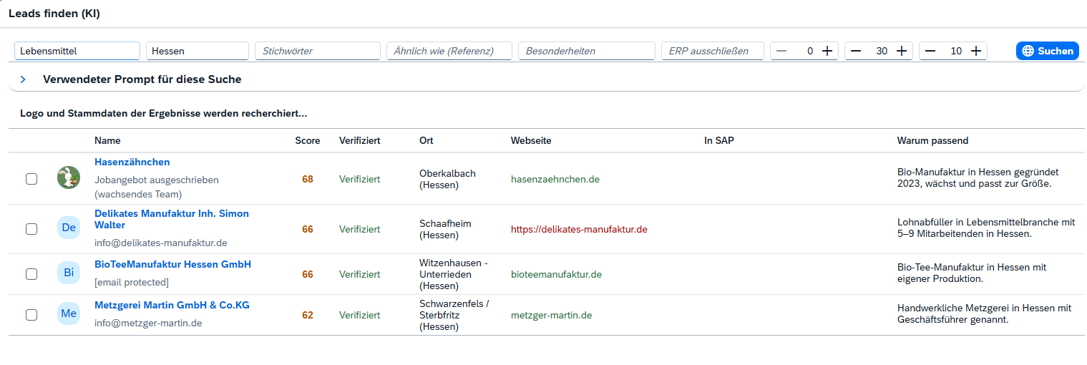
Task: Click Bio-Tee-Manufaktur in Hessen reason text
Action: pyautogui.click(x=971, y=274)
